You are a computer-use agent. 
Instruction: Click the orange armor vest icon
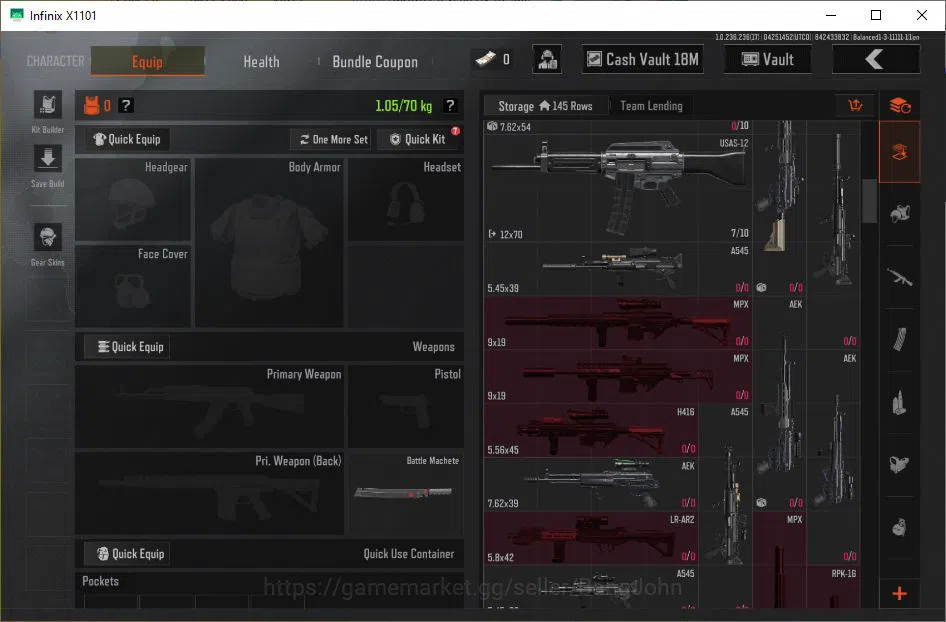tap(92, 106)
